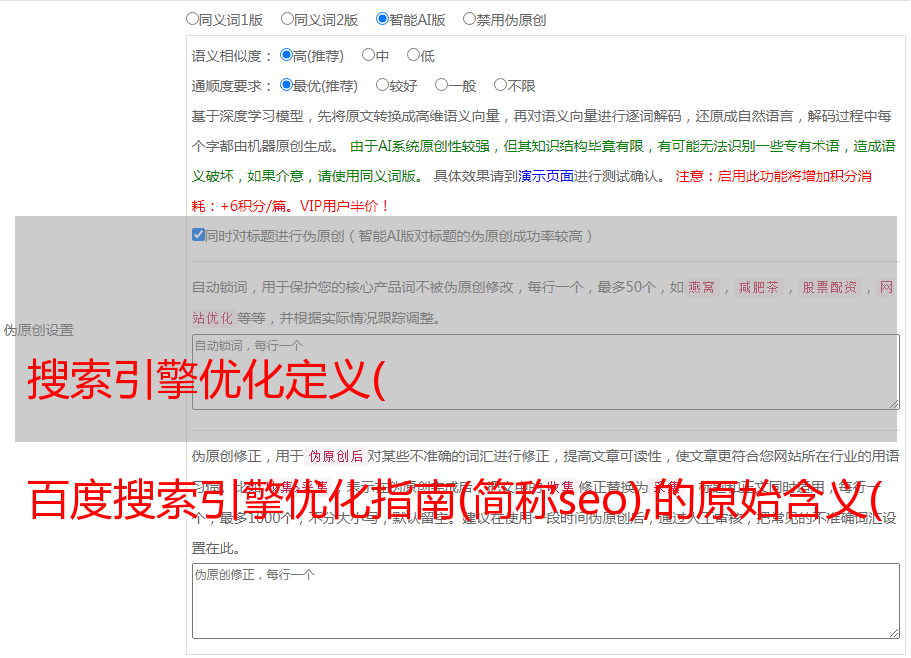Image resolution: width=911 pixels, height=658 pixels.
Task: Click the 伪原创修正 textarea resize handle
Action: pos(894,633)
